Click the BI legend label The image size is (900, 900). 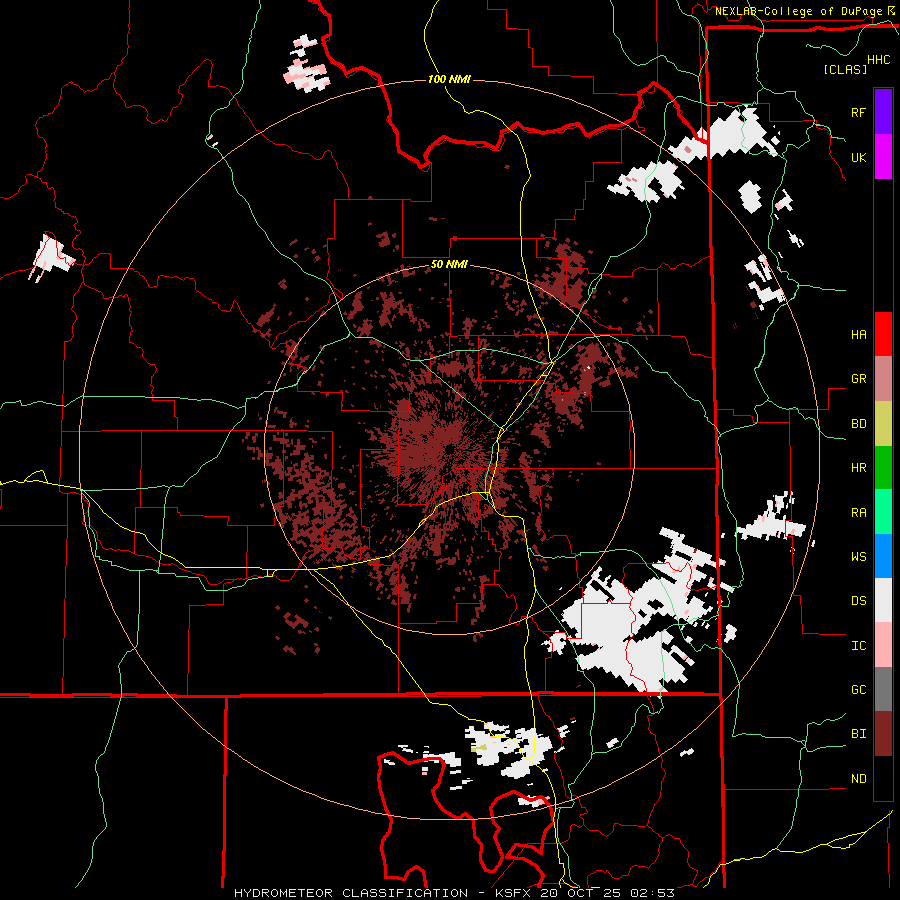[858, 734]
